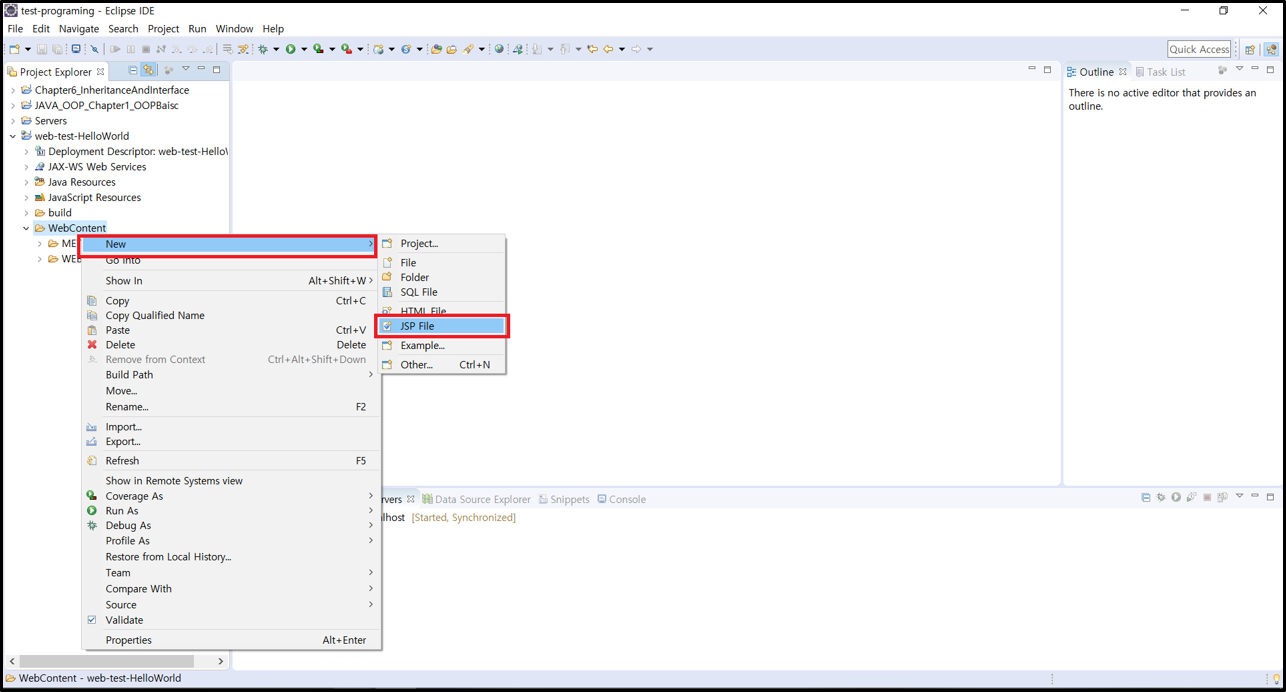The width and height of the screenshot is (1286, 692).
Task: Close the Project Explorer tab
Action: point(100,72)
